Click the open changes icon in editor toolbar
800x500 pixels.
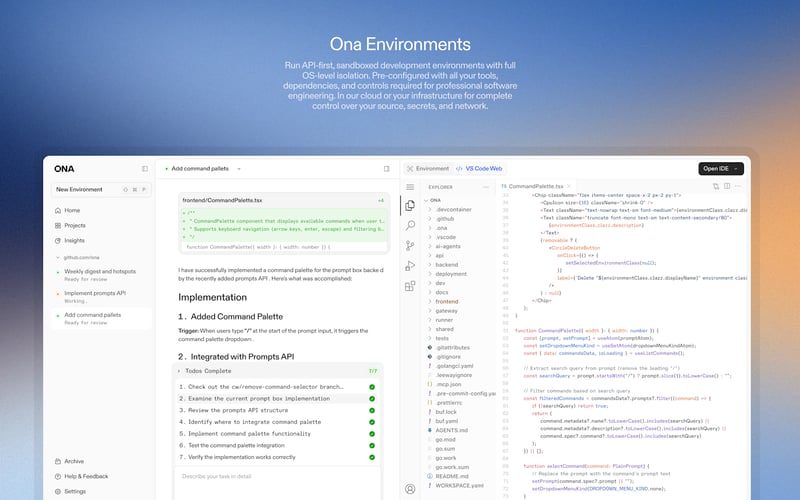[x=716, y=186]
